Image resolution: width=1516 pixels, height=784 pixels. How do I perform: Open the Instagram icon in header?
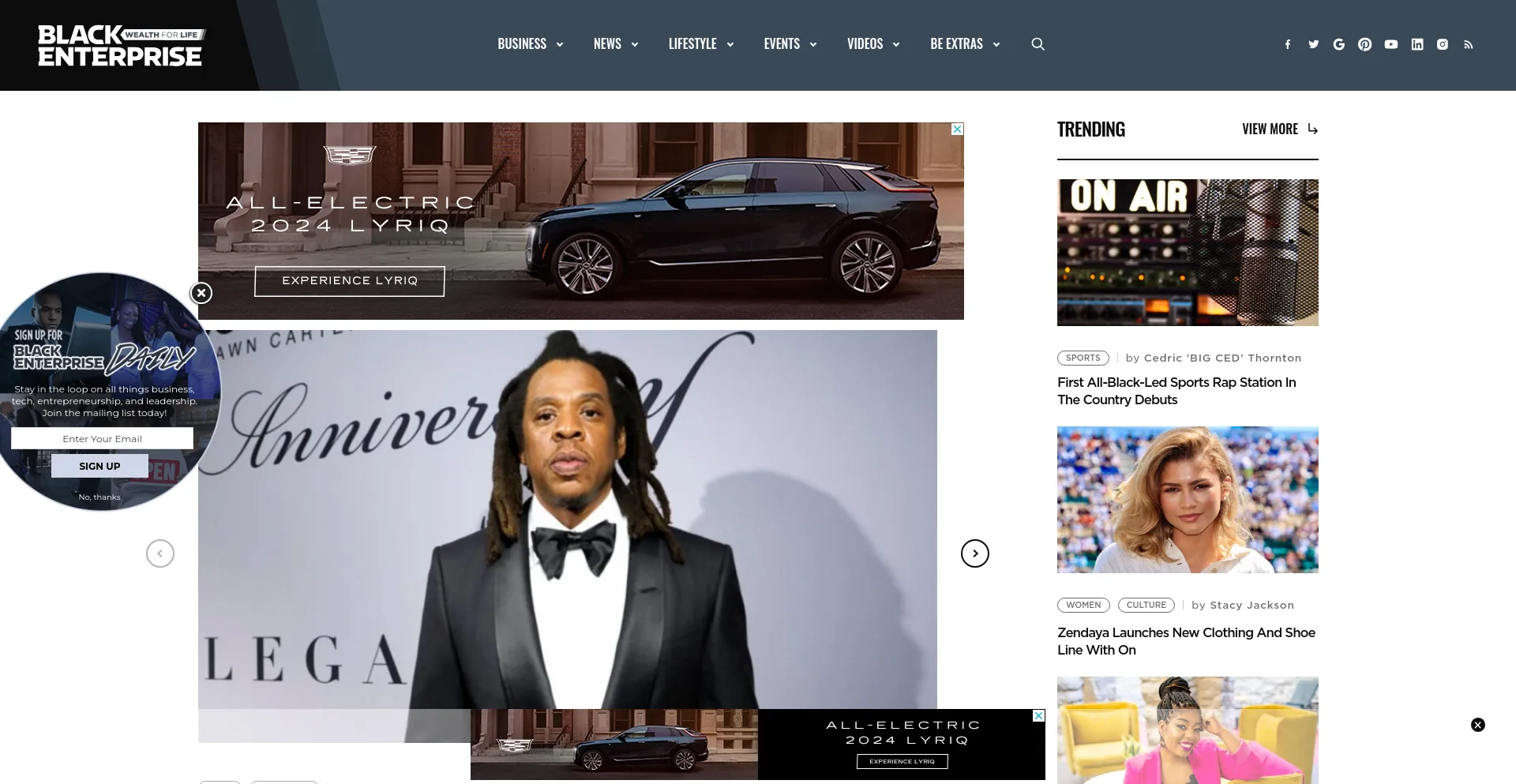(1443, 44)
